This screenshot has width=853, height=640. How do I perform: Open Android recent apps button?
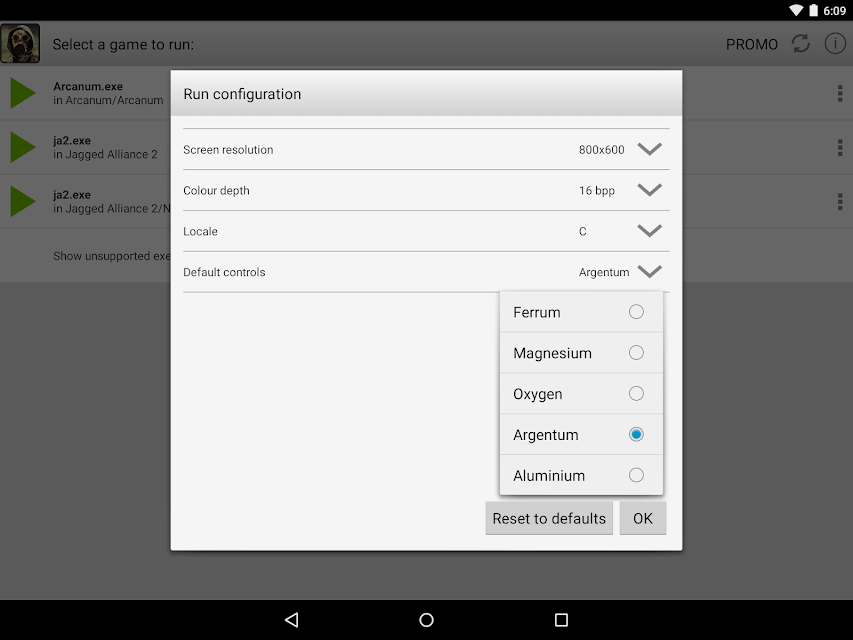(x=561, y=620)
